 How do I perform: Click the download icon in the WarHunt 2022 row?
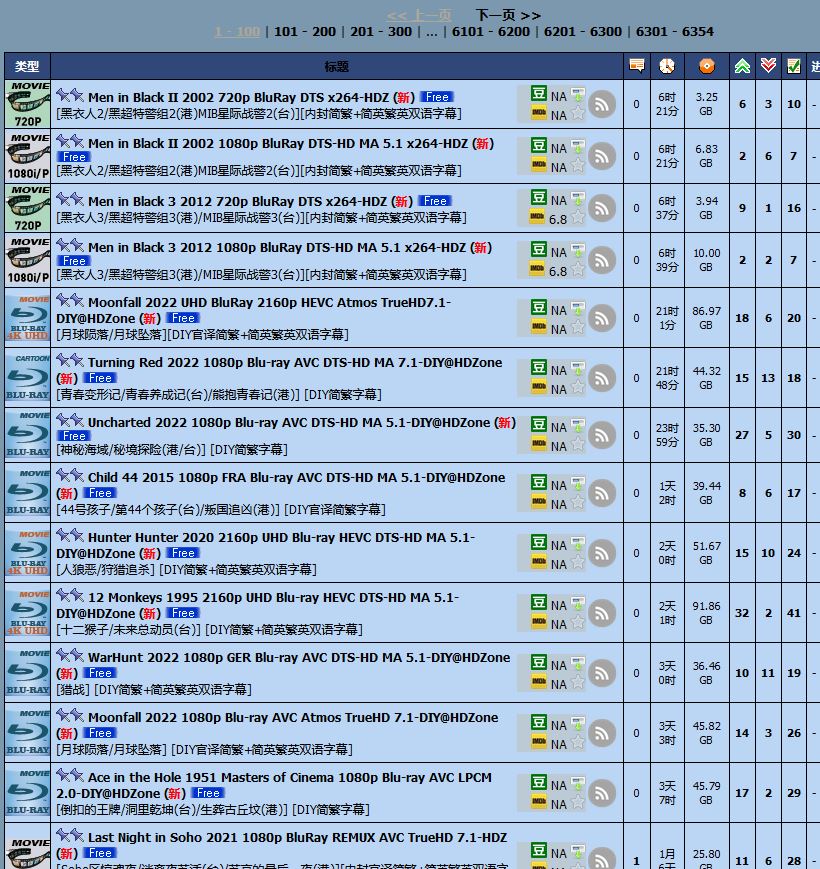coord(578,663)
